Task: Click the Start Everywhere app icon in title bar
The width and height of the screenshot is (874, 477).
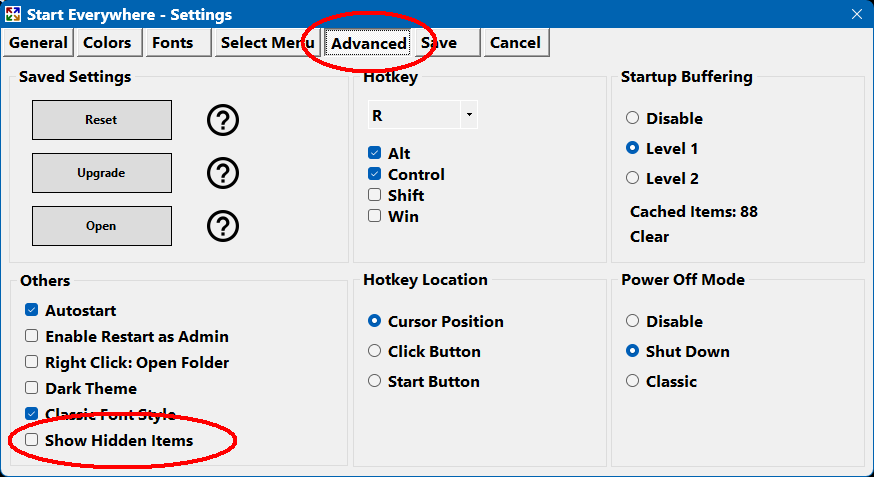Action: coord(13,14)
